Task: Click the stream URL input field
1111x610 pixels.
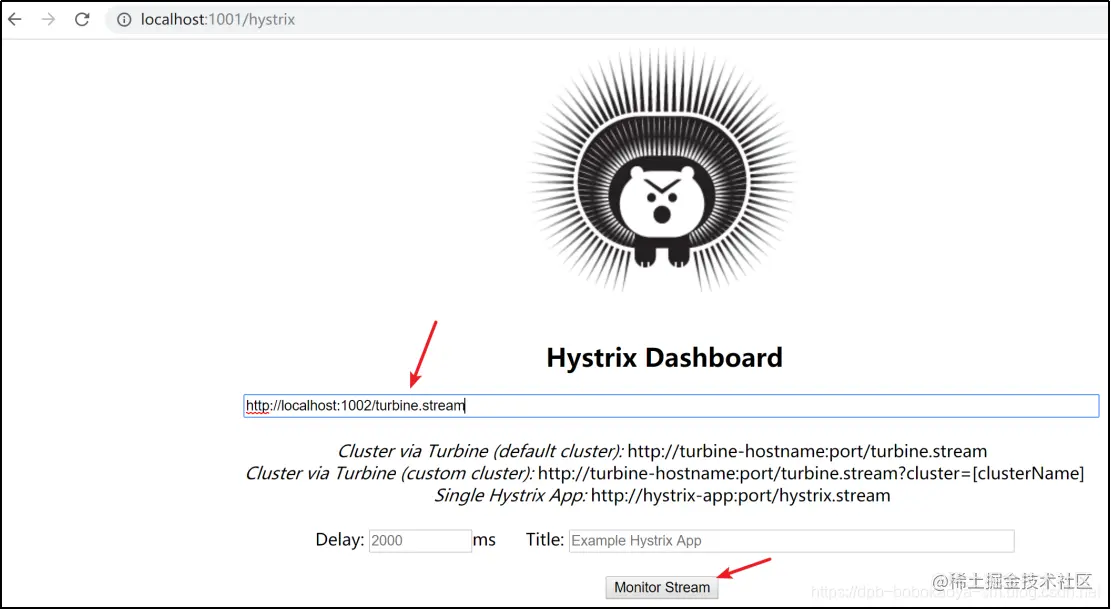Action: point(671,406)
